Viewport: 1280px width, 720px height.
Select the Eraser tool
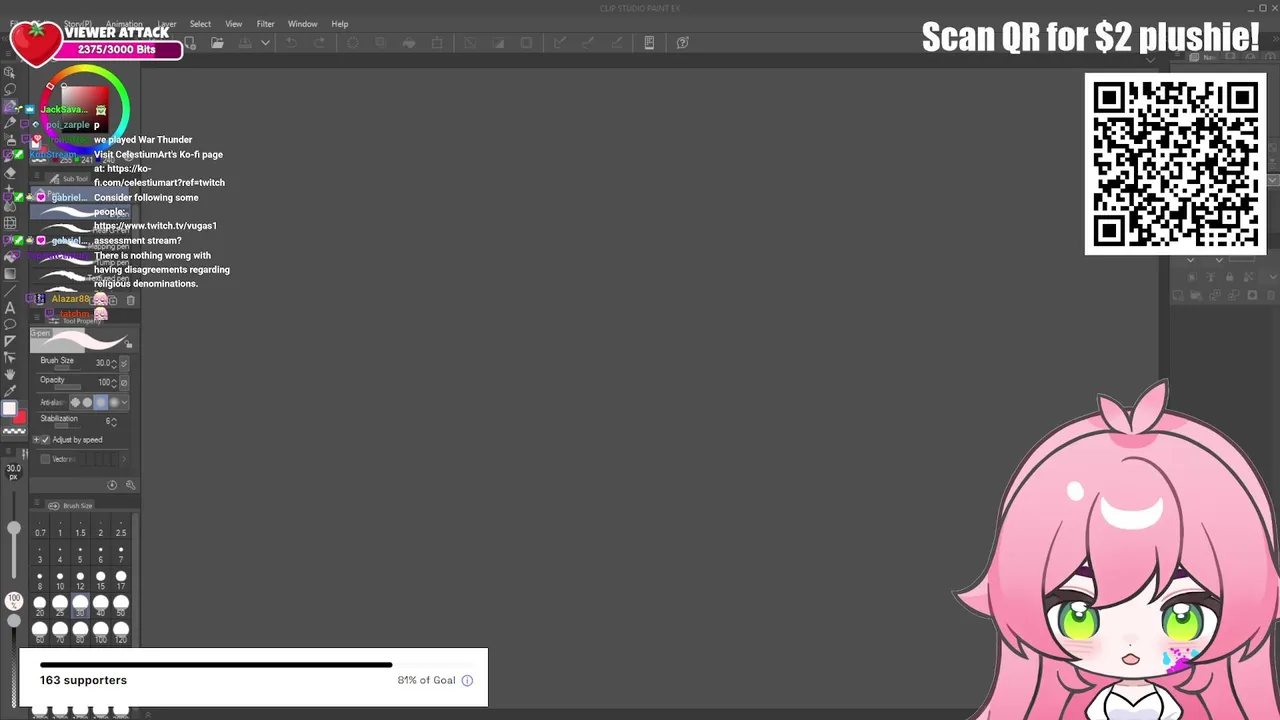10,173
